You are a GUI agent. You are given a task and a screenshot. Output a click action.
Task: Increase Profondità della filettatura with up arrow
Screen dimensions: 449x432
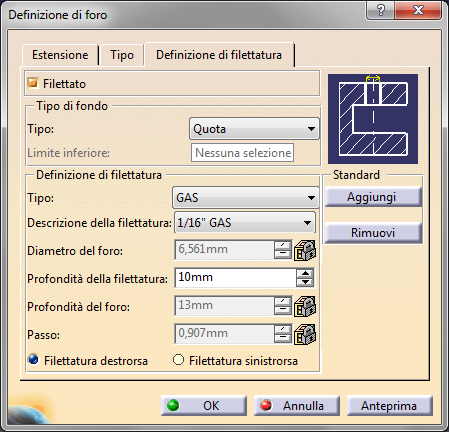tap(305, 274)
